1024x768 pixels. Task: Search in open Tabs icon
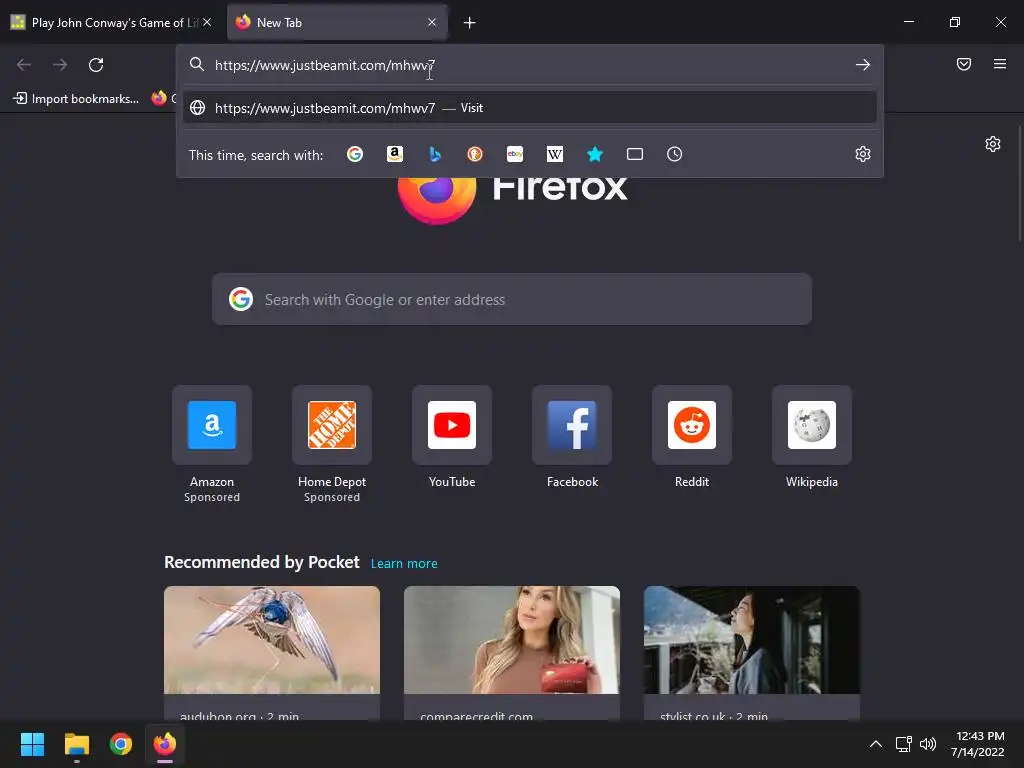635,154
